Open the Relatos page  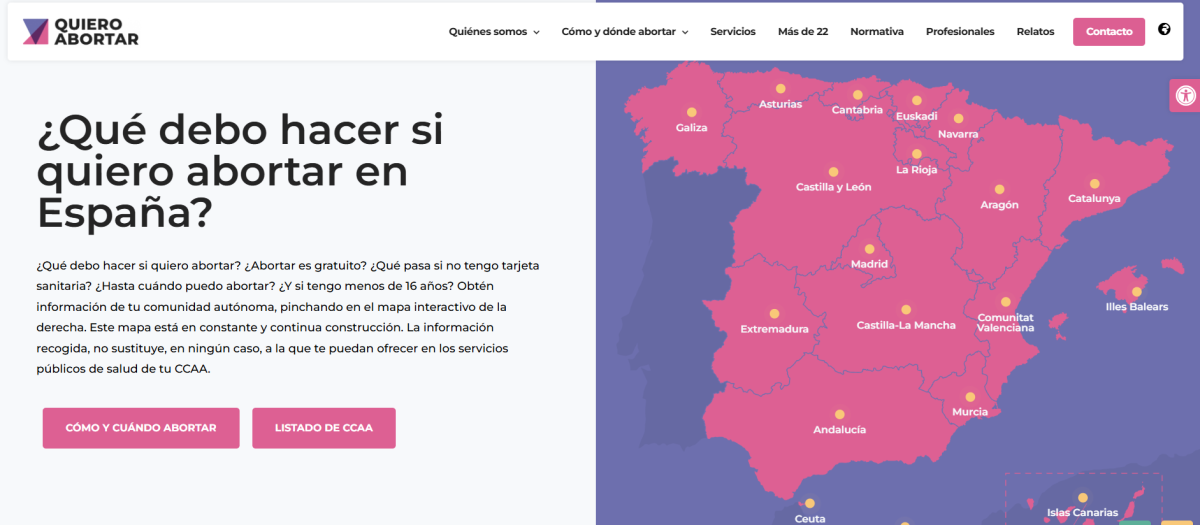click(x=1035, y=32)
